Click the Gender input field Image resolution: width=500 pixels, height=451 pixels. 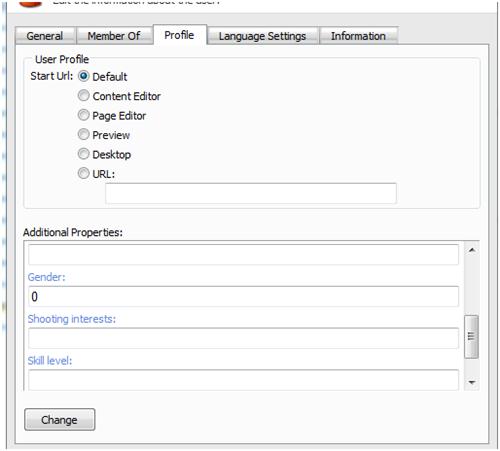[243, 296]
